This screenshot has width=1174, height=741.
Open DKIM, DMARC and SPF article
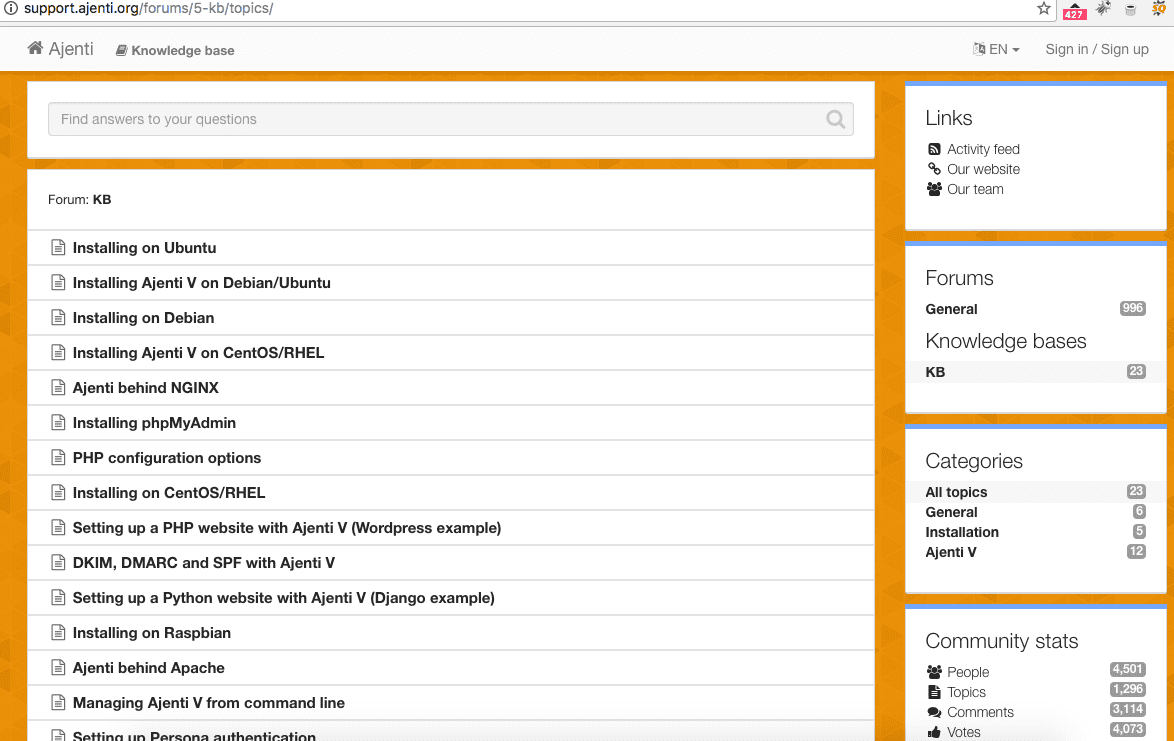coord(203,563)
